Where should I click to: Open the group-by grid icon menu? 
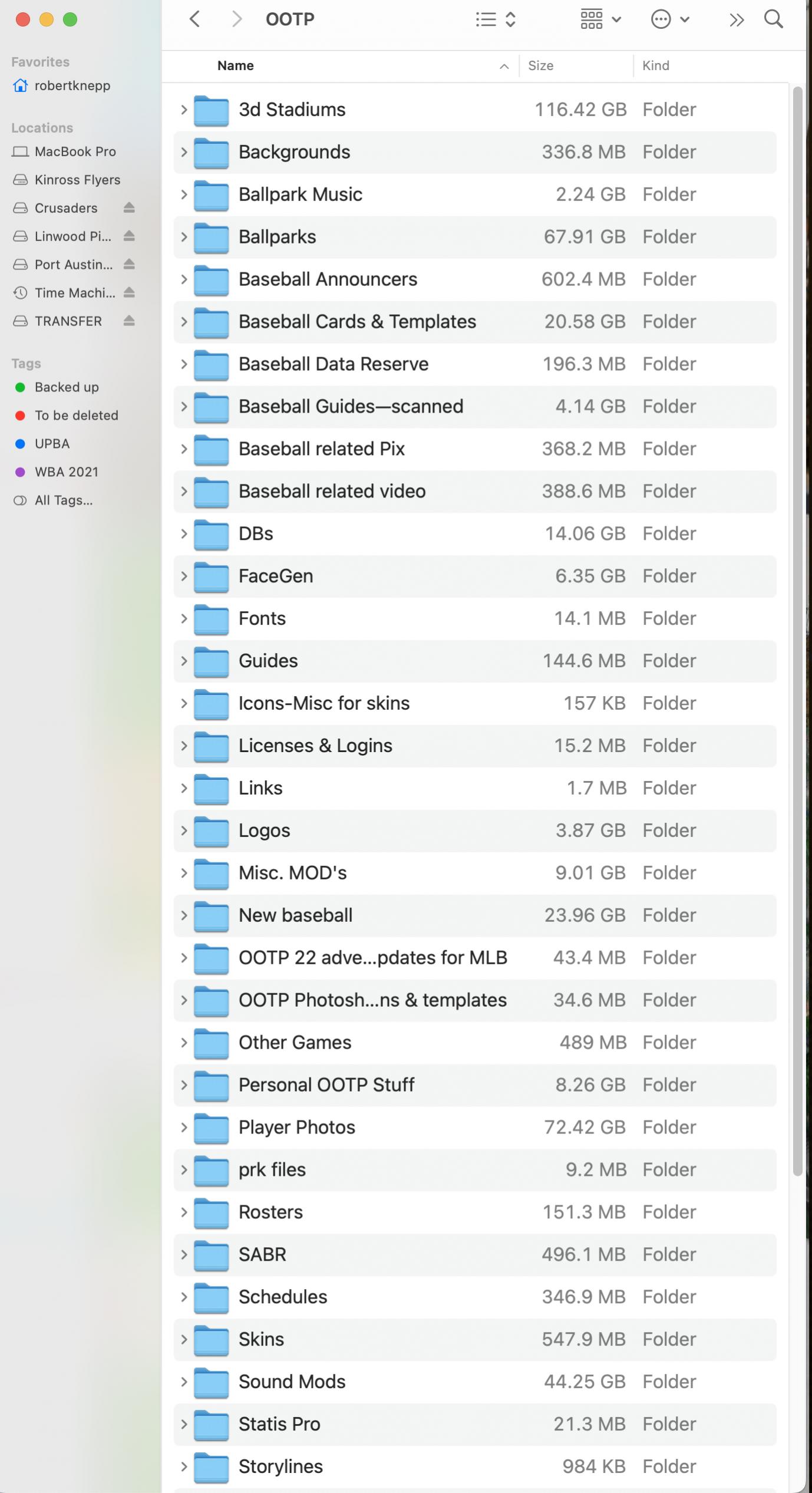point(600,19)
